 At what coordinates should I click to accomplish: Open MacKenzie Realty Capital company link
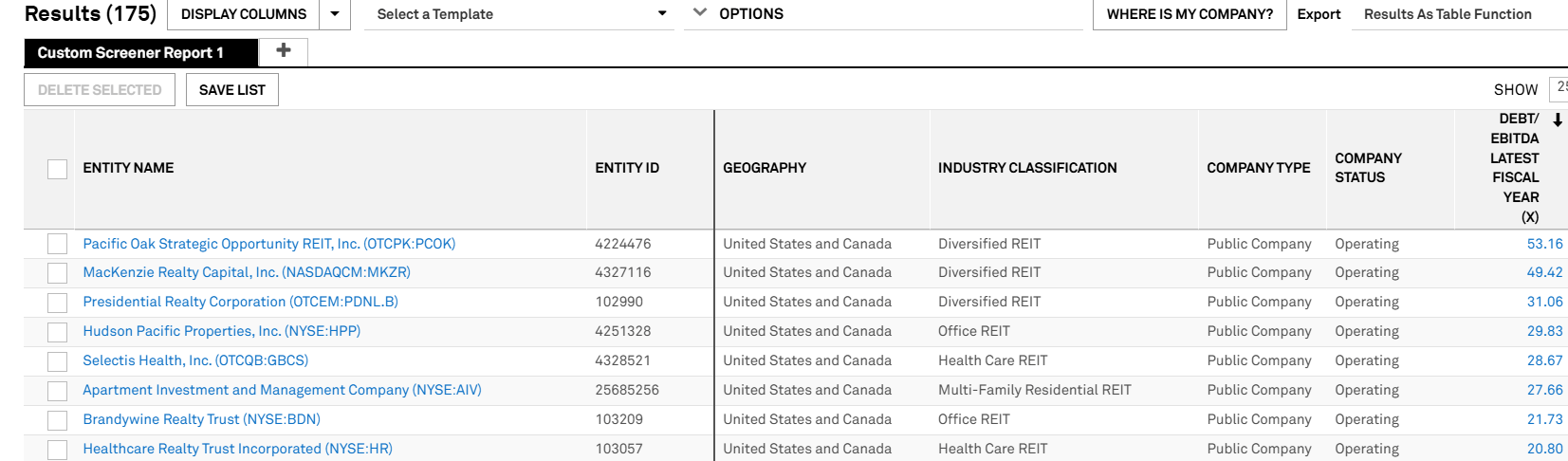pos(247,272)
